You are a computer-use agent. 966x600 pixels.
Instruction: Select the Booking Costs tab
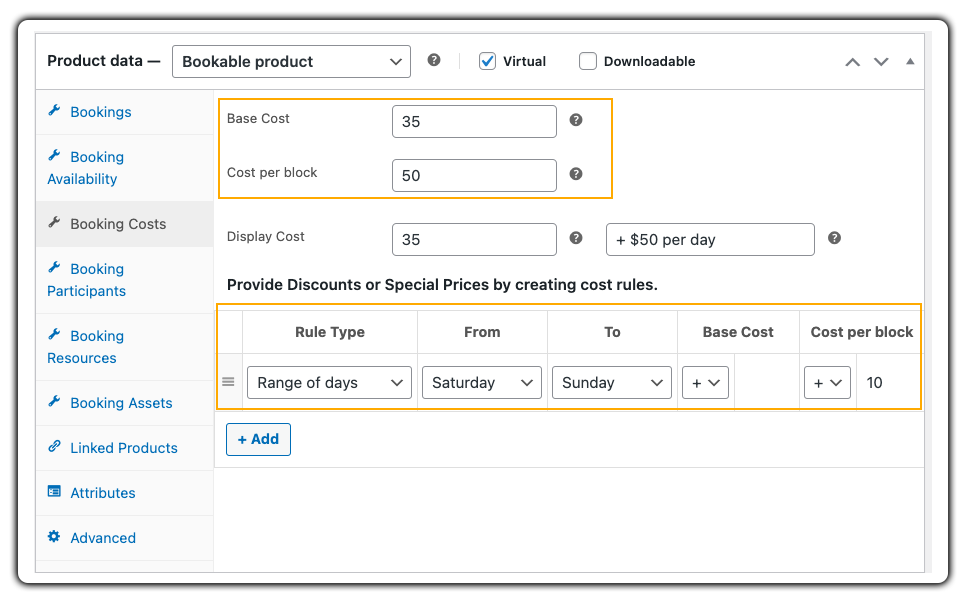point(124,224)
